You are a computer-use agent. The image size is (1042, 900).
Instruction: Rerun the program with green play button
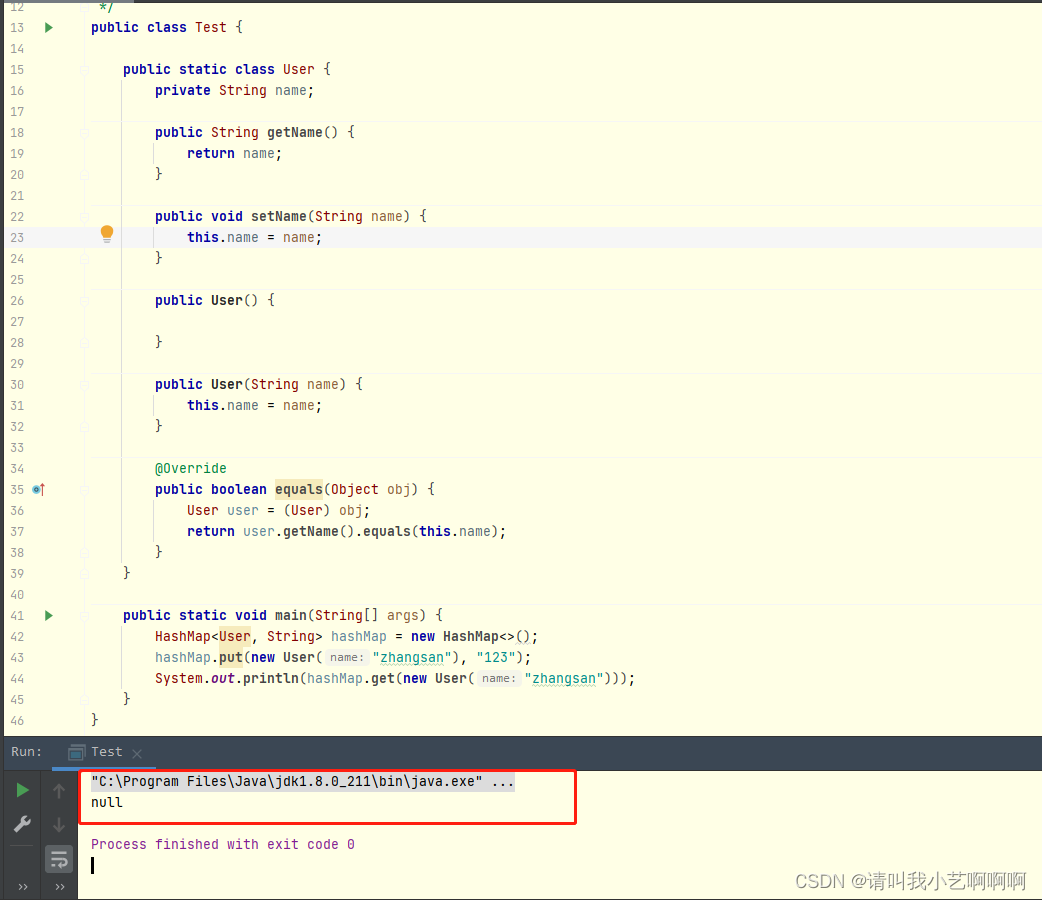tap(22, 789)
